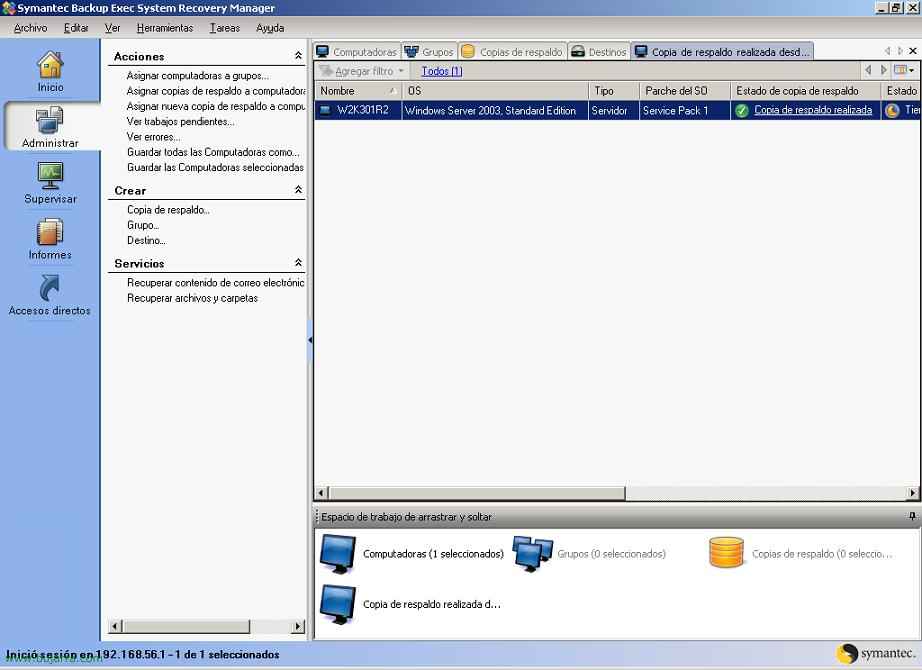Screen dimensions: 922x670
Task: Click Recuperar contenido de correo electrónico
Action: point(215,282)
